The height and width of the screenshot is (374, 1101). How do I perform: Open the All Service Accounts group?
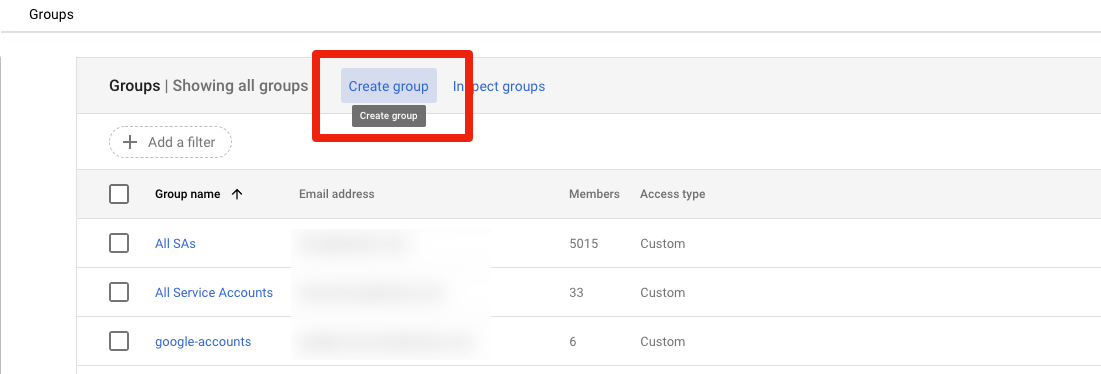pos(213,293)
